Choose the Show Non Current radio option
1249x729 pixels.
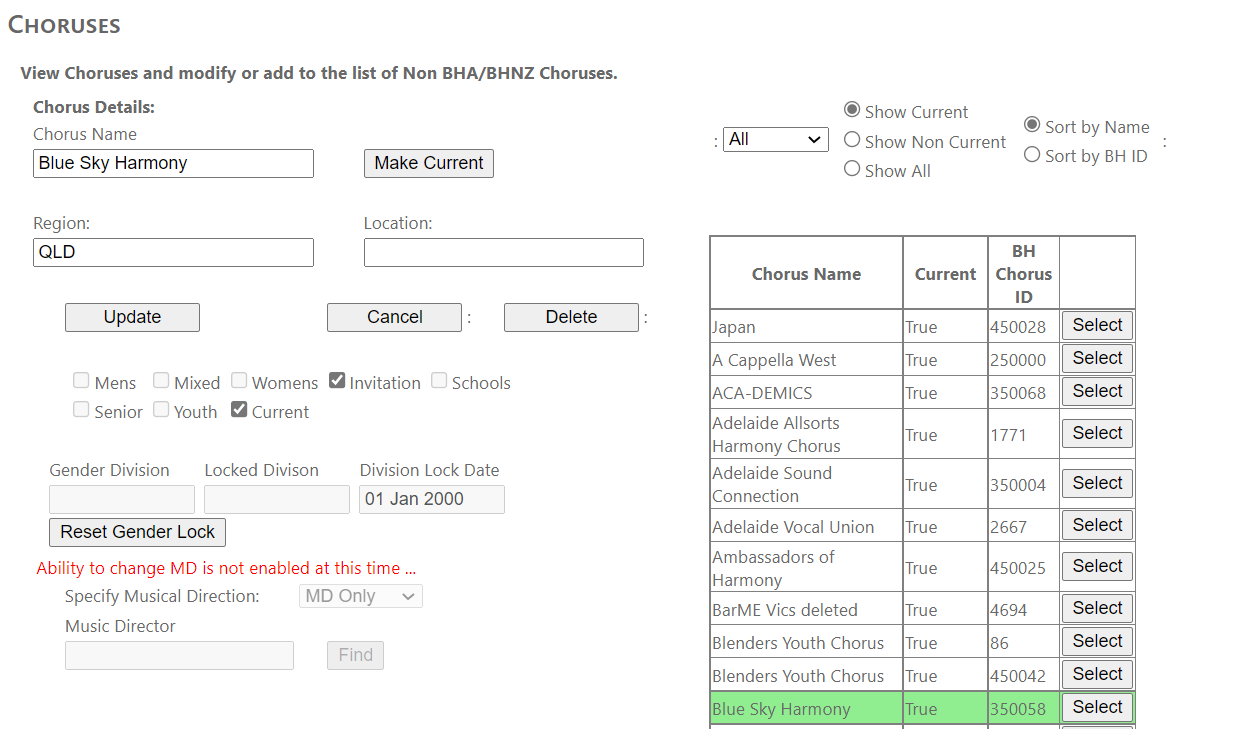point(852,141)
